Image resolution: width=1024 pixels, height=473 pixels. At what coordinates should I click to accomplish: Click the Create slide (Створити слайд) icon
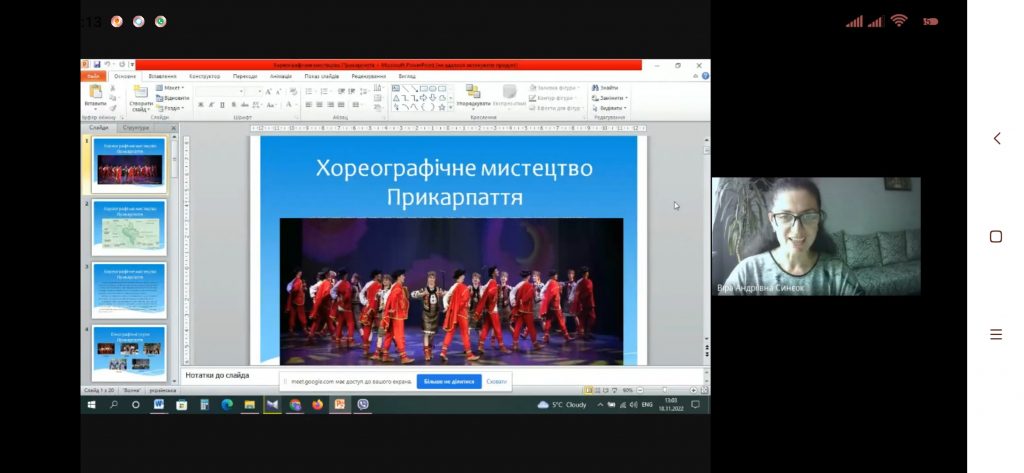pos(140,91)
